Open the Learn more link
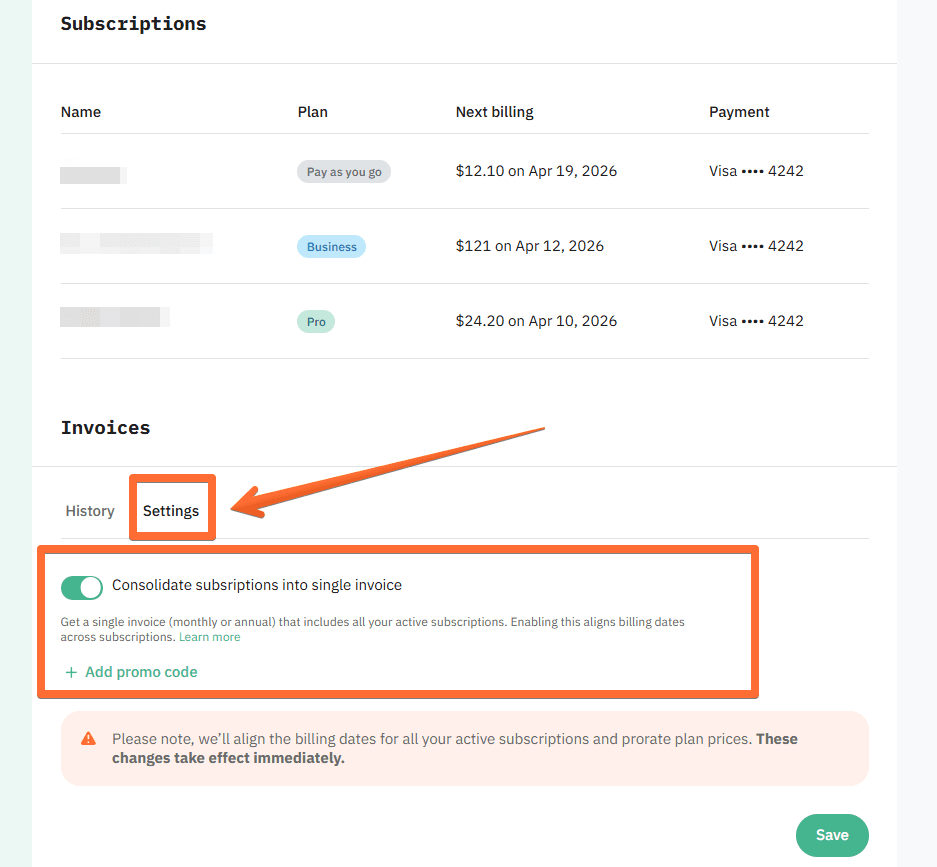Screen dimensions: 937x867 (x=210, y=637)
